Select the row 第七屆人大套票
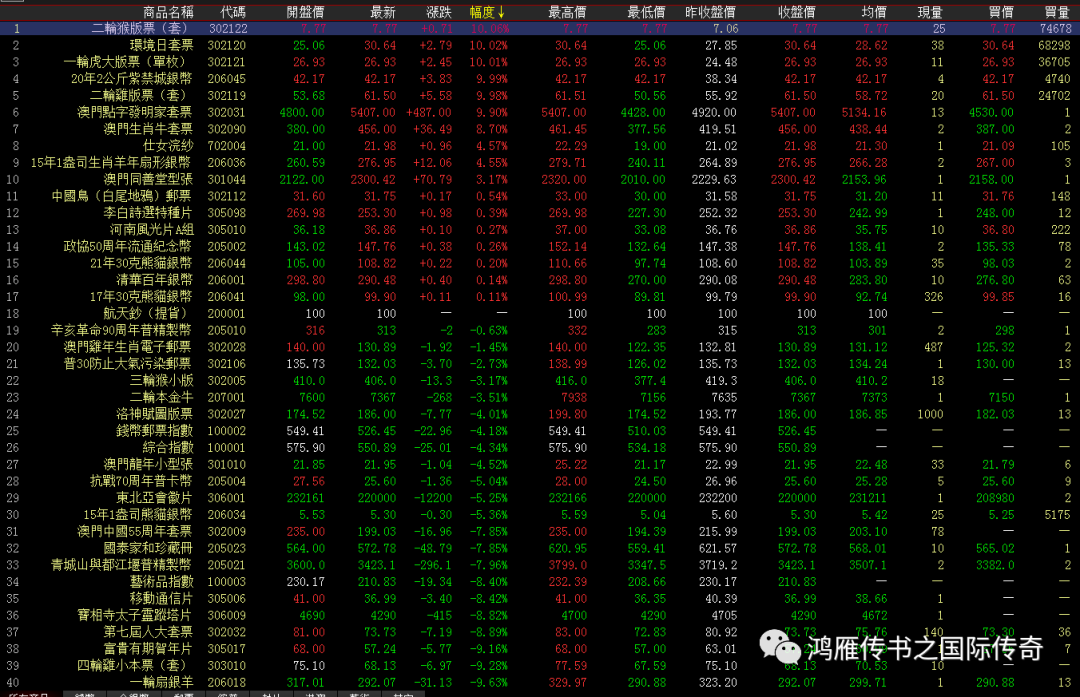The width and height of the screenshot is (1080, 697). tap(540, 632)
